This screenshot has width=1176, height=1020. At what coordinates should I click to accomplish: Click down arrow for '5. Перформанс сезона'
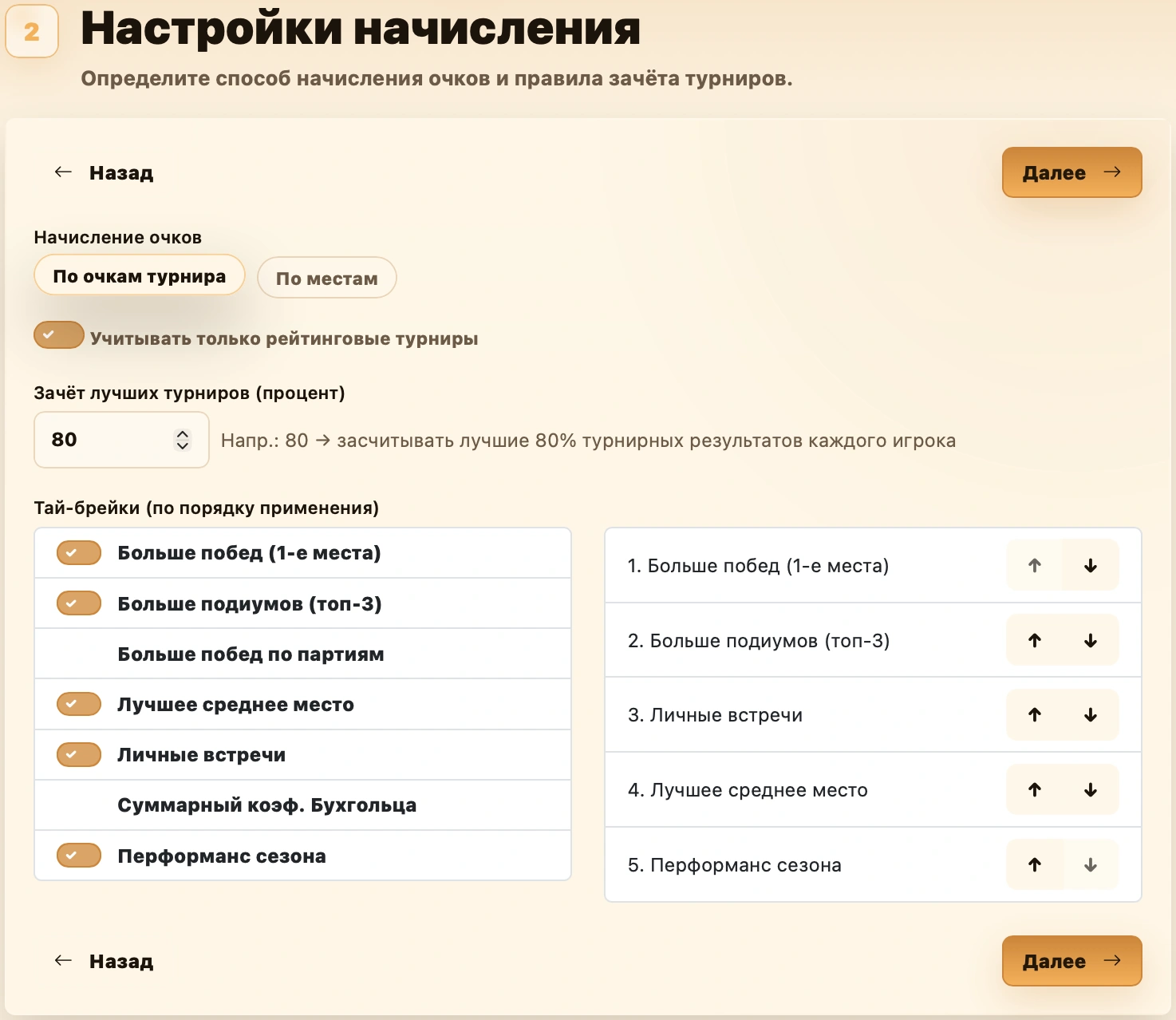(1091, 864)
